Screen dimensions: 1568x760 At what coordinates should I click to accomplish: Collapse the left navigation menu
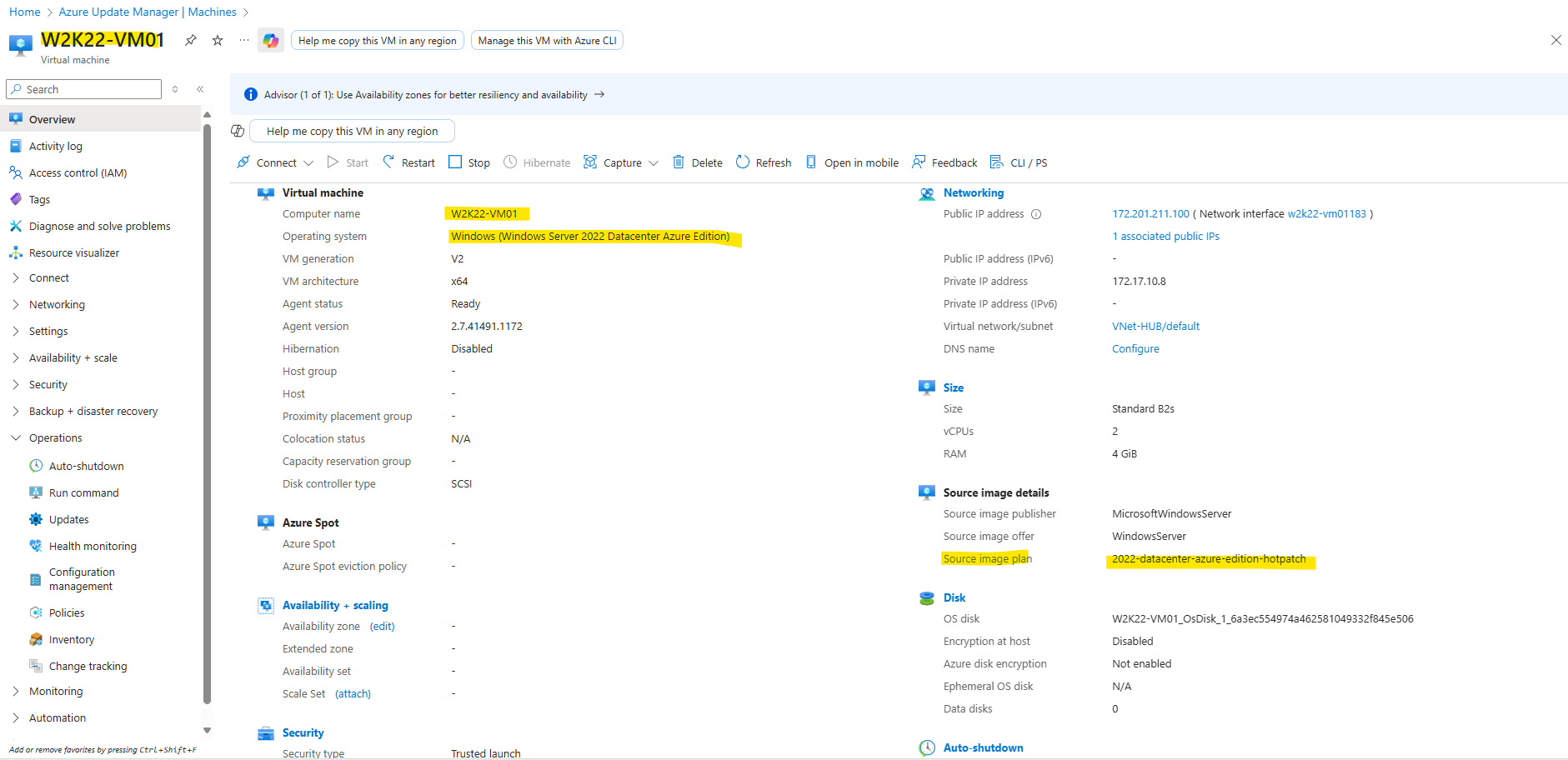[200, 89]
